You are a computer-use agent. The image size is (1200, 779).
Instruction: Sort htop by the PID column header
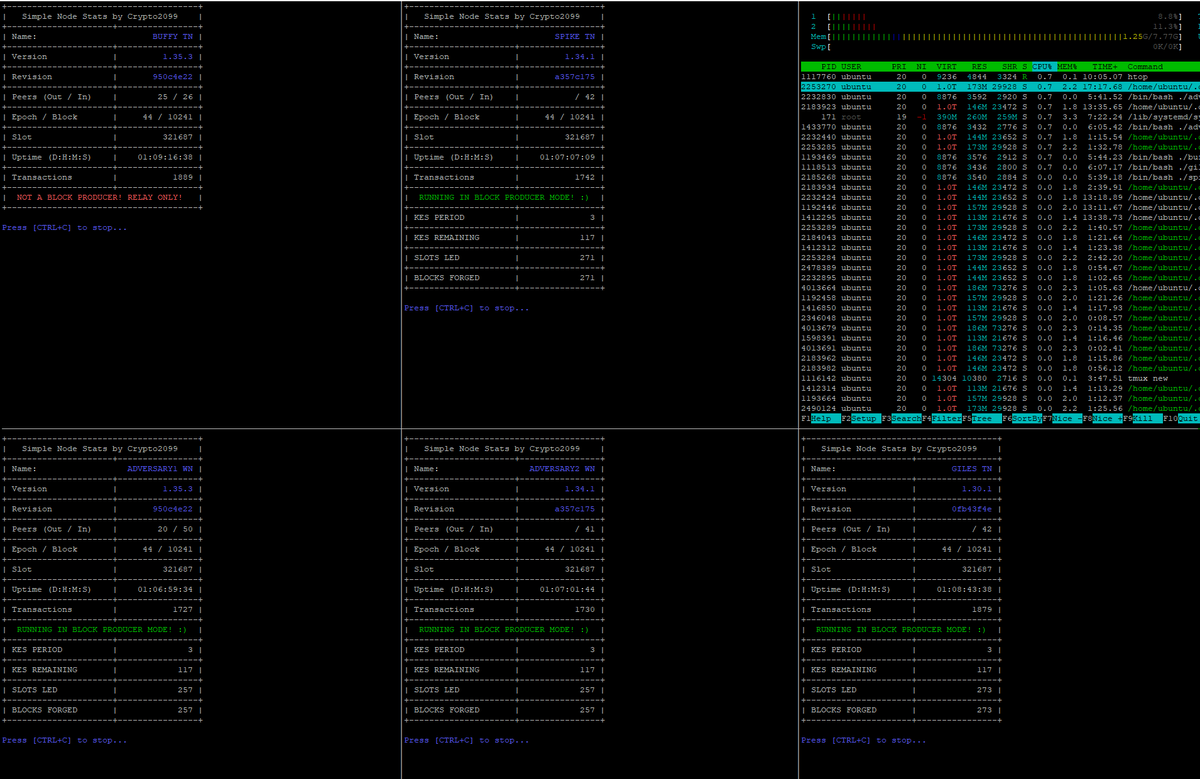829,67
